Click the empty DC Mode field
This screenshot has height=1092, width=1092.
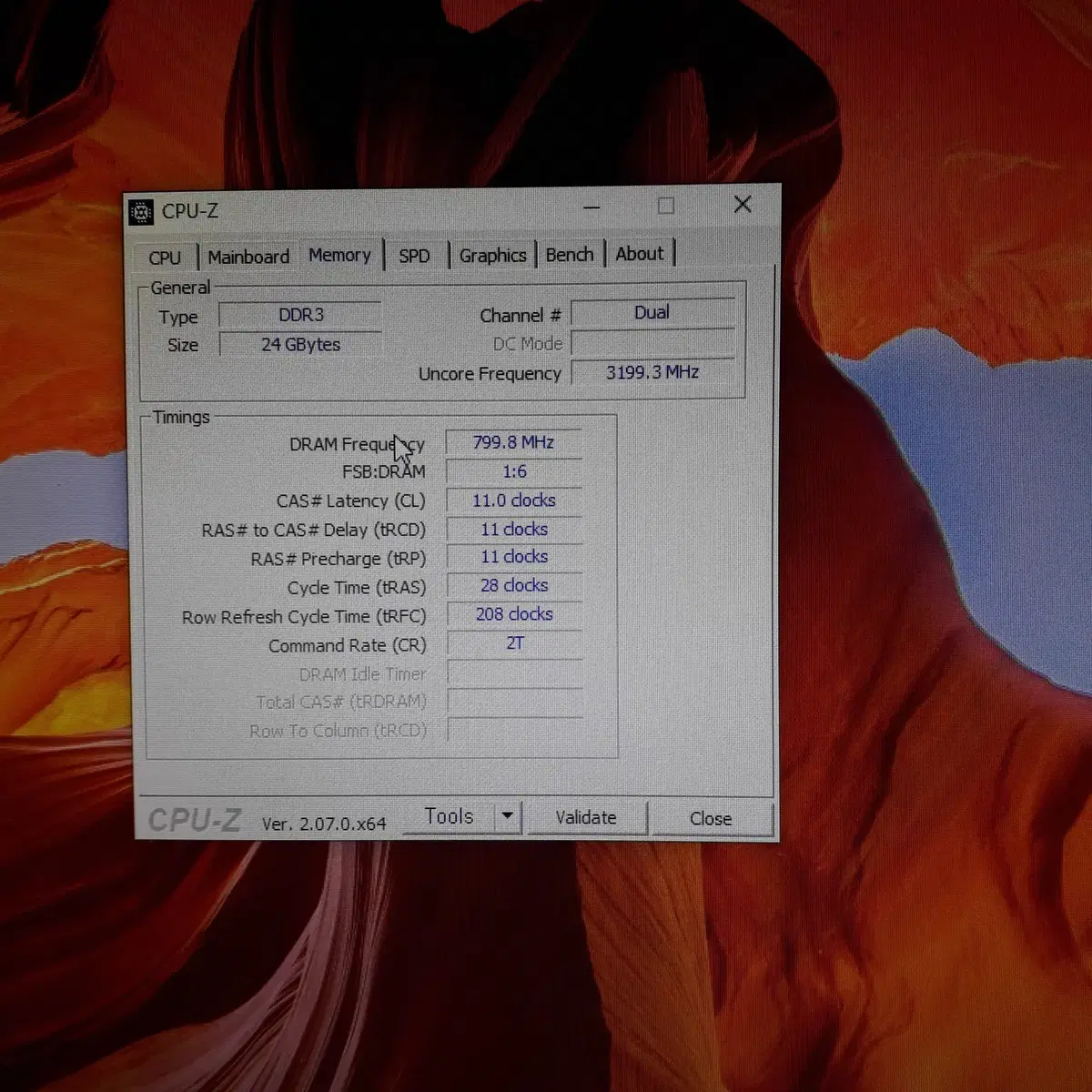click(652, 342)
